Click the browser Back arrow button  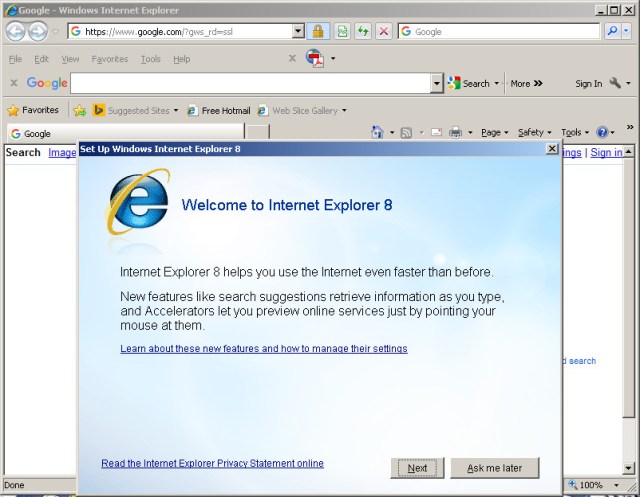[x=15, y=31]
